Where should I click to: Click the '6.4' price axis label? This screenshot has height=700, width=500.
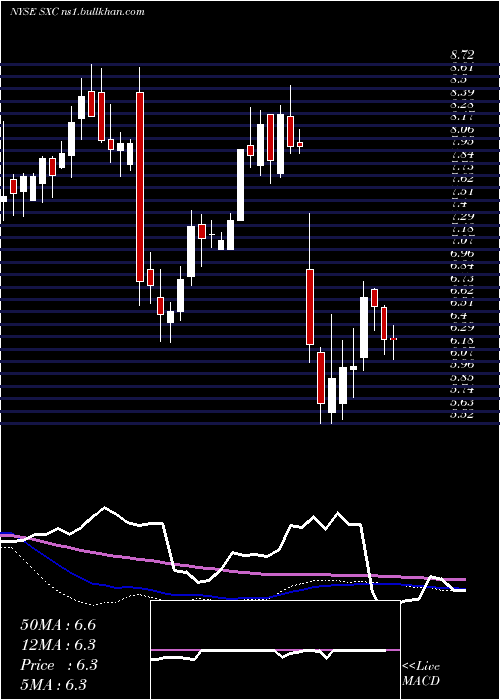pyautogui.click(x=459, y=315)
